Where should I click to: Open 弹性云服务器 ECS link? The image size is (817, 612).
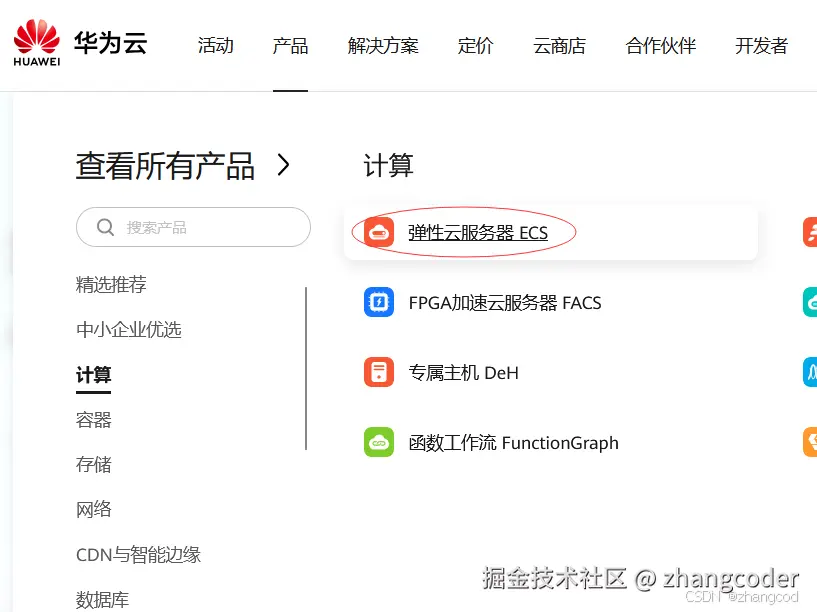click(478, 233)
